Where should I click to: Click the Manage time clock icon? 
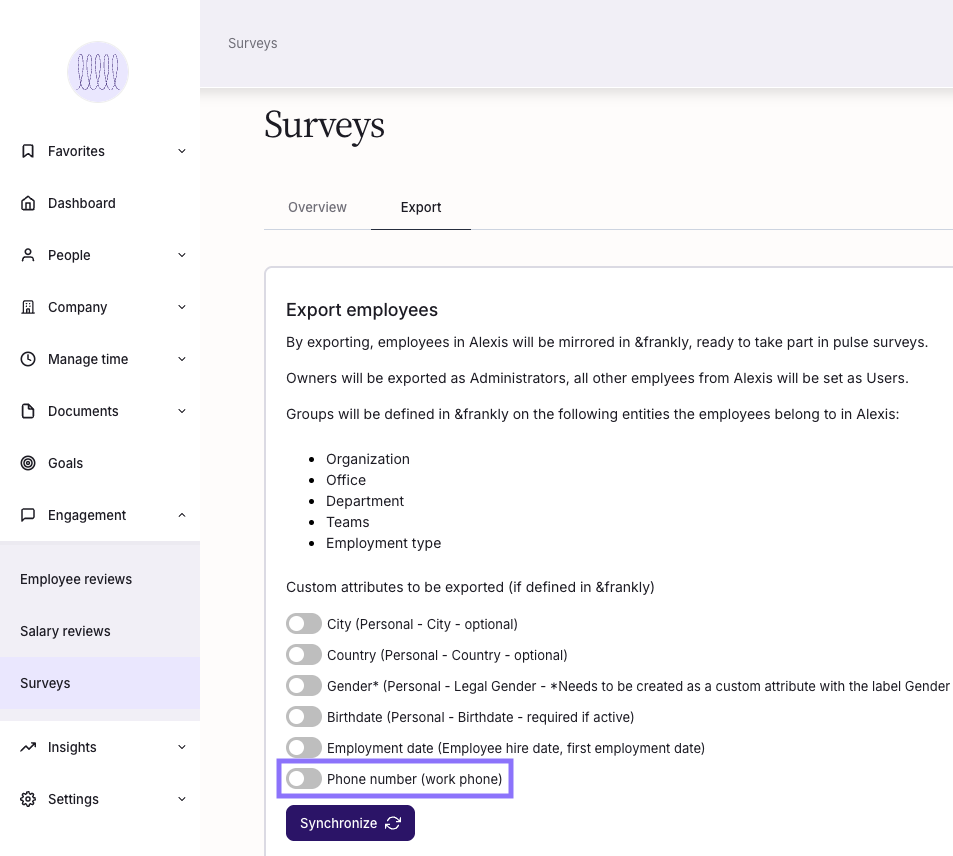click(28, 359)
